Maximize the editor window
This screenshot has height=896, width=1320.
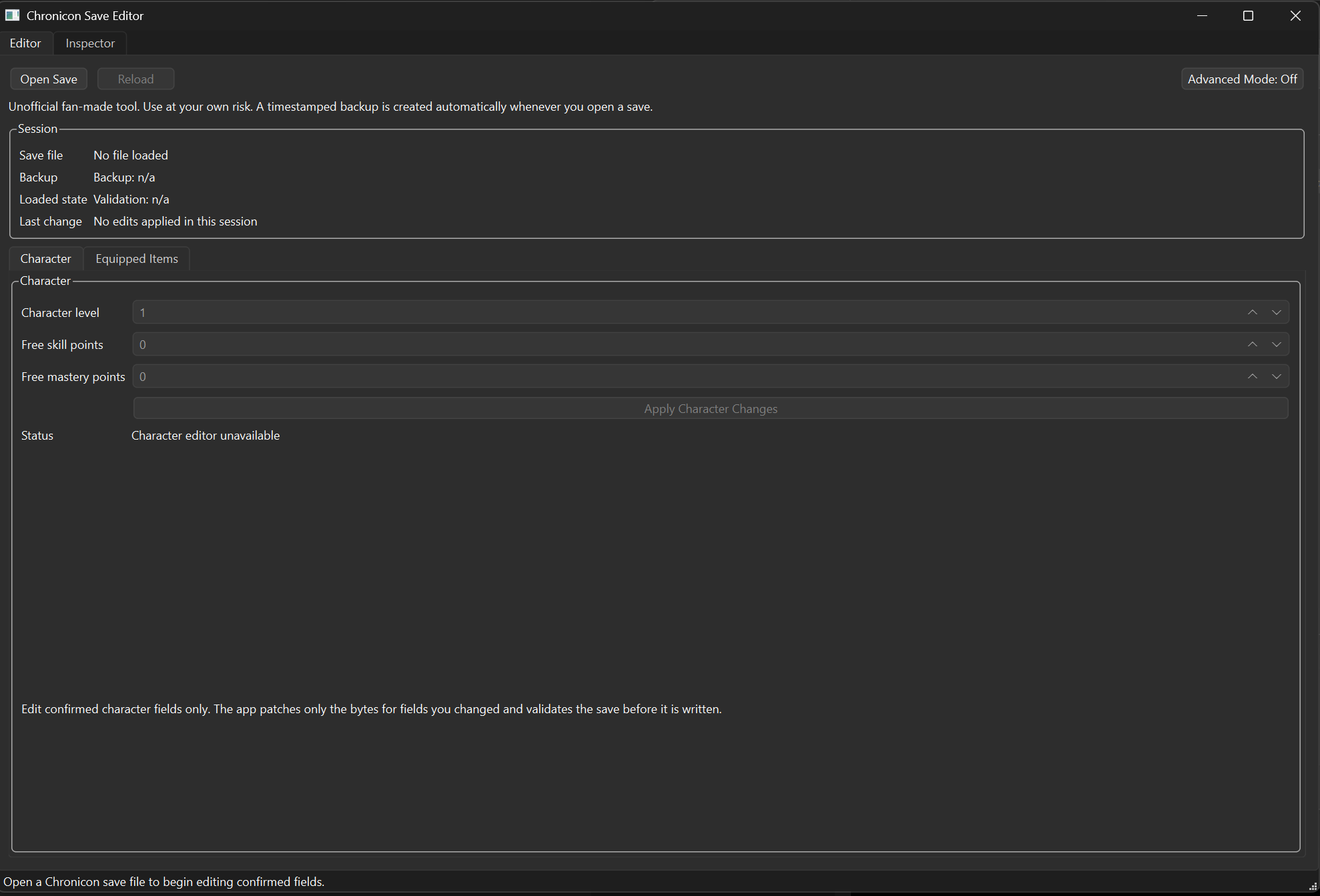1248,15
